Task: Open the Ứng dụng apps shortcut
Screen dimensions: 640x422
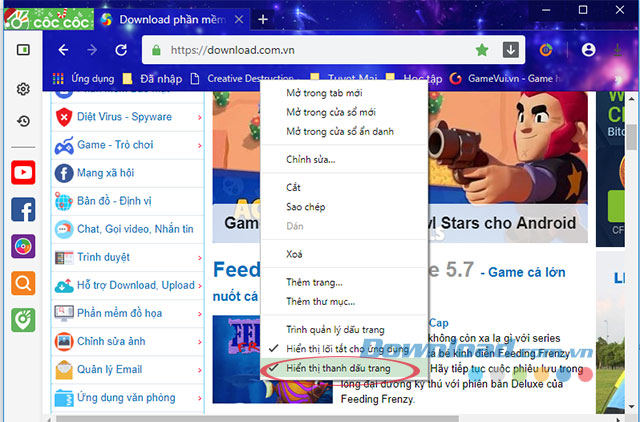Action: [83, 78]
